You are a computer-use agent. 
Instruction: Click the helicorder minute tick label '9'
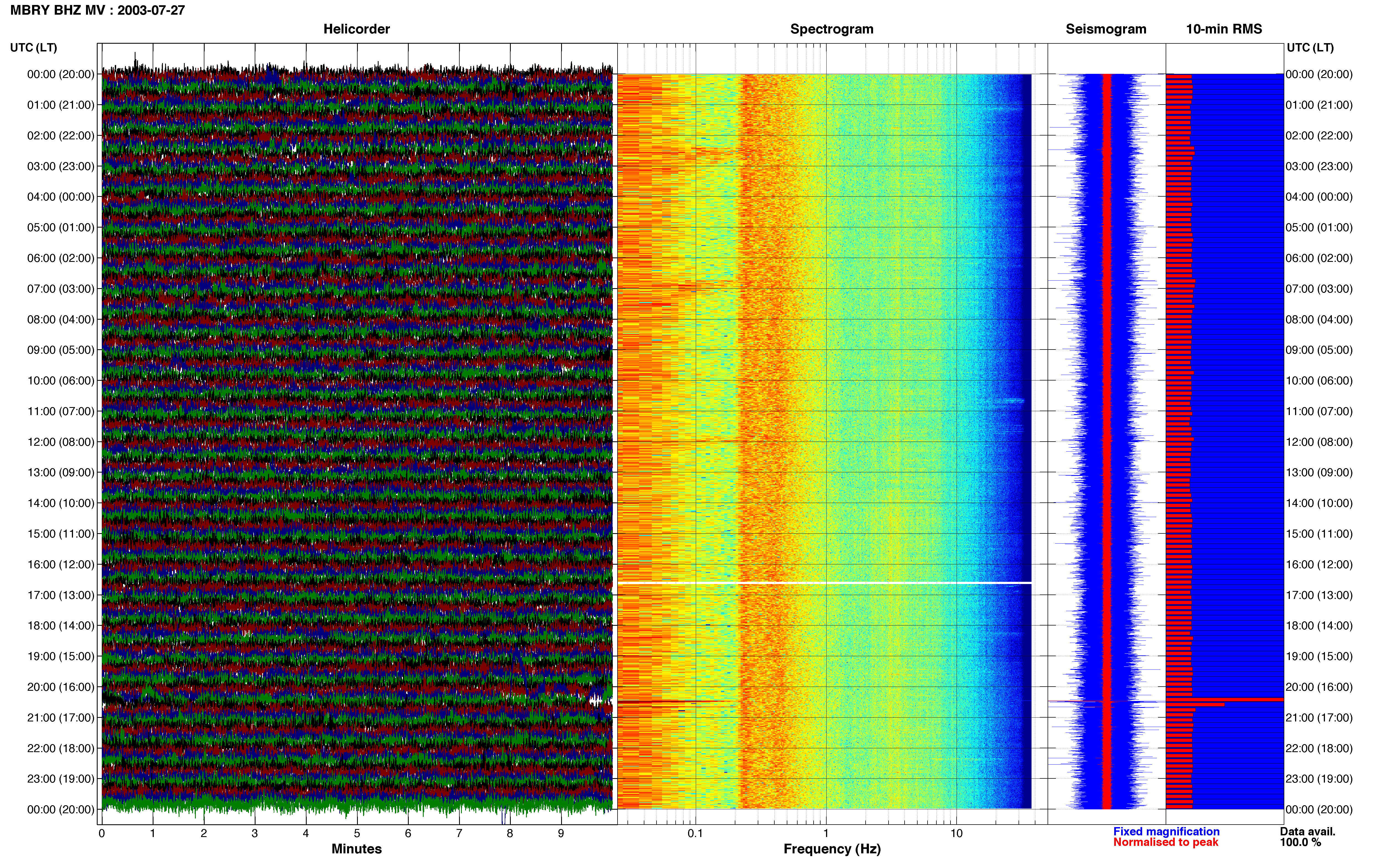point(561,833)
